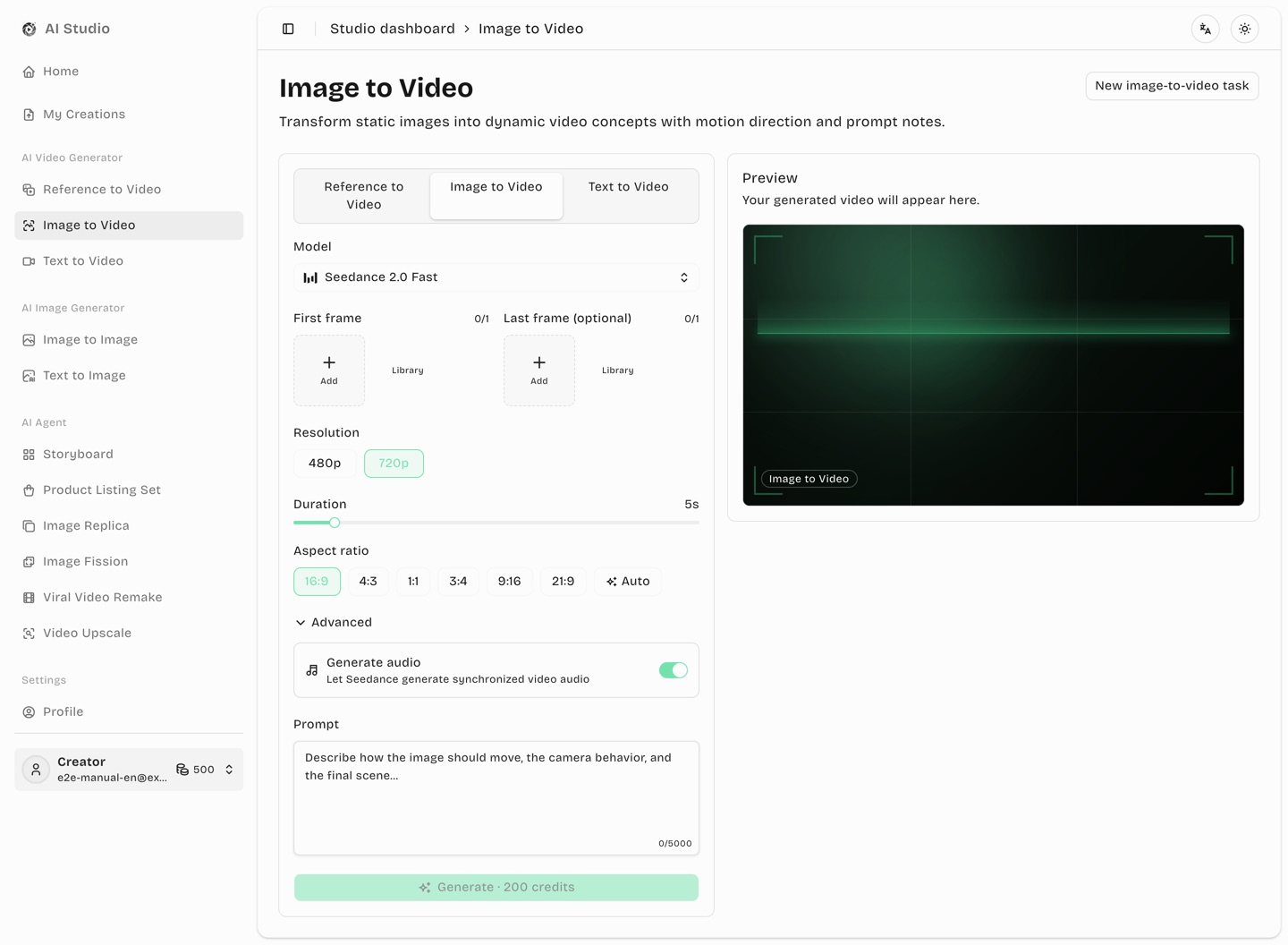Click the 'AI Agent' section heading

(45, 422)
